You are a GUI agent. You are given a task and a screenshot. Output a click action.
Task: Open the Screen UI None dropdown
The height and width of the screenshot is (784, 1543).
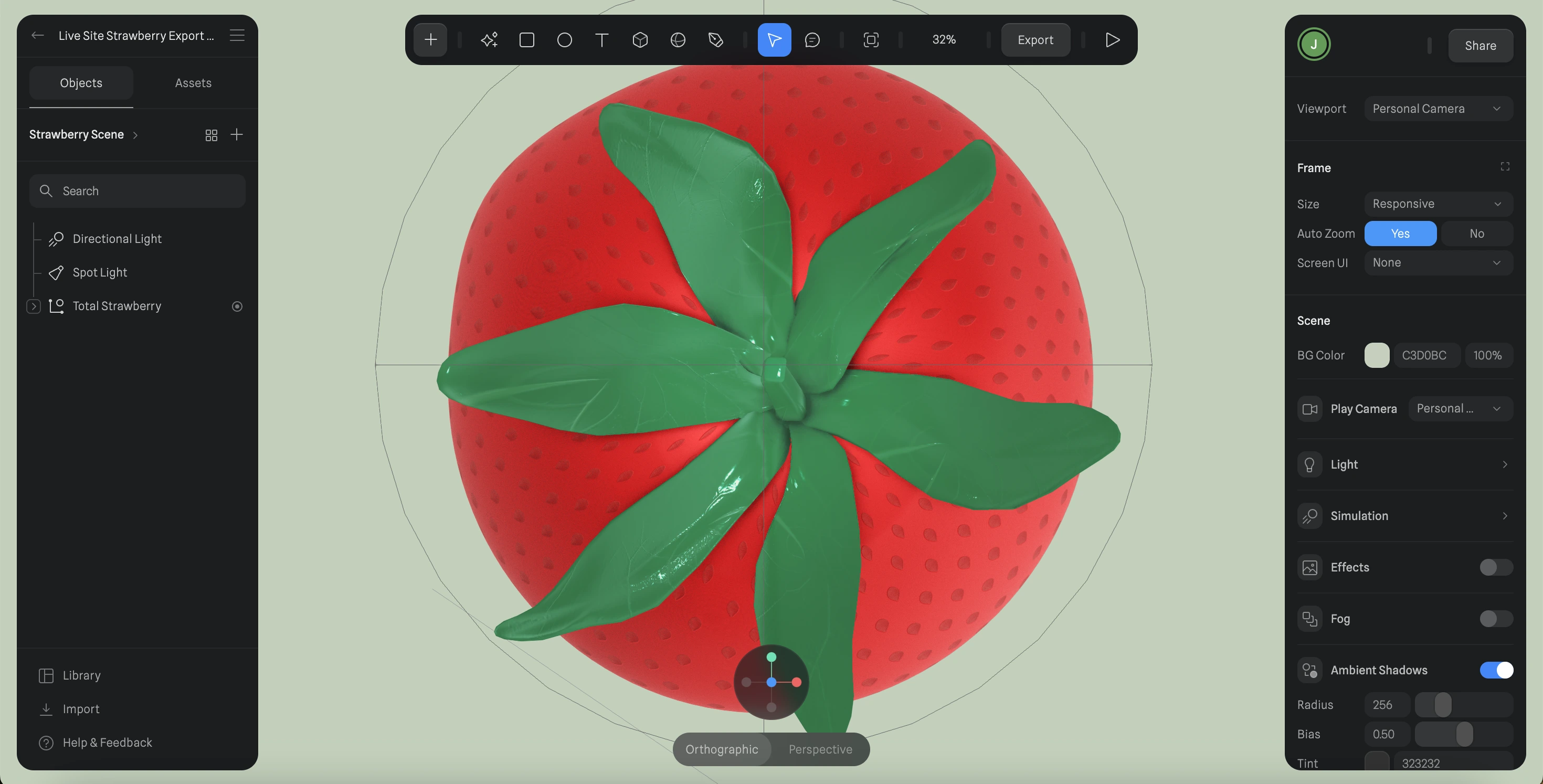1438,262
